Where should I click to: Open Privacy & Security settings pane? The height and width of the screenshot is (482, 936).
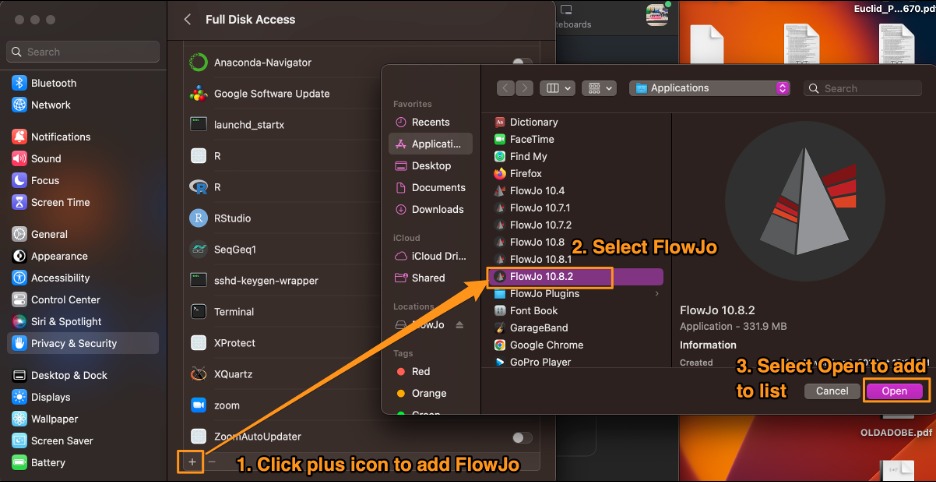pos(74,343)
